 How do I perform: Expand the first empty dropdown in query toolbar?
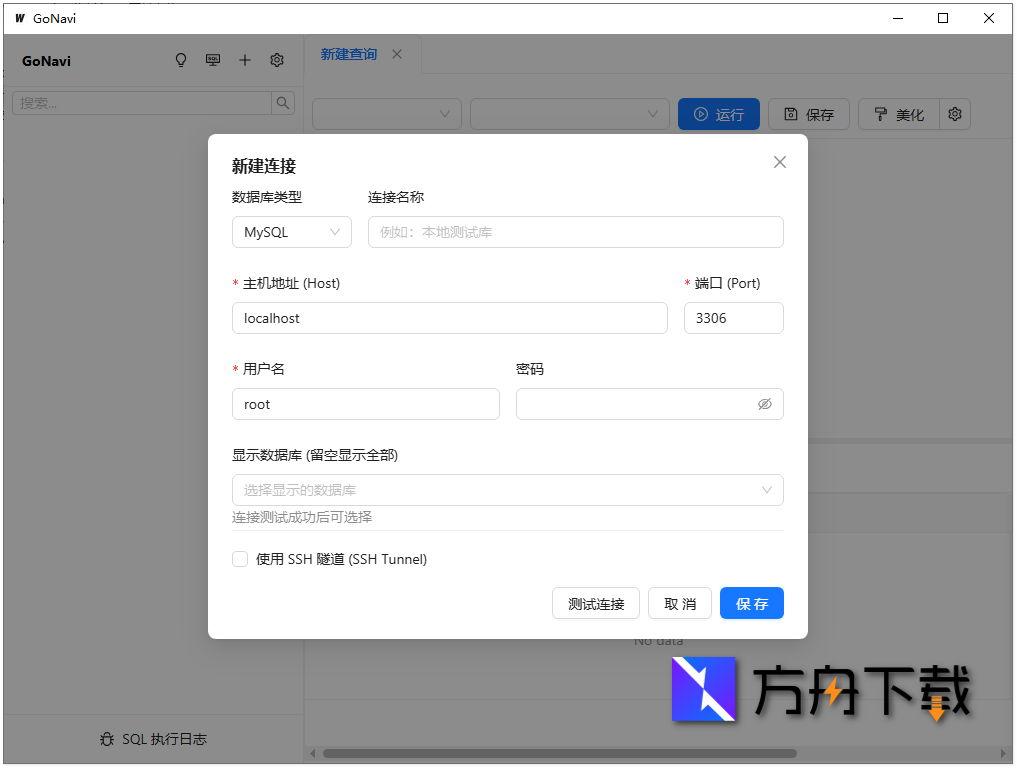(x=386, y=114)
